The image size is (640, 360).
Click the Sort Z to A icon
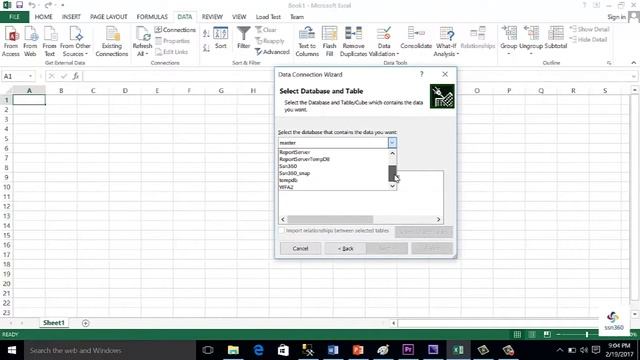click(207, 48)
